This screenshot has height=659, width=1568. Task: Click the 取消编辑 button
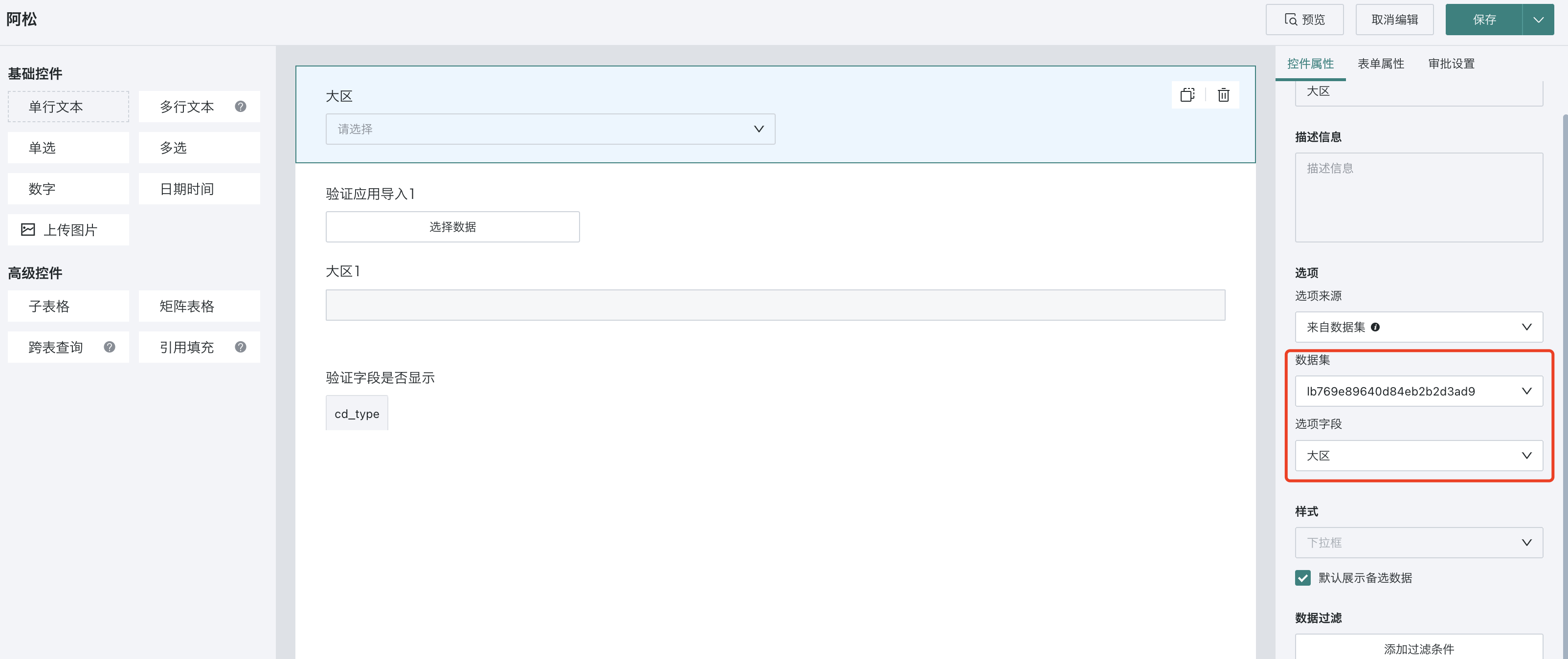(x=1394, y=20)
